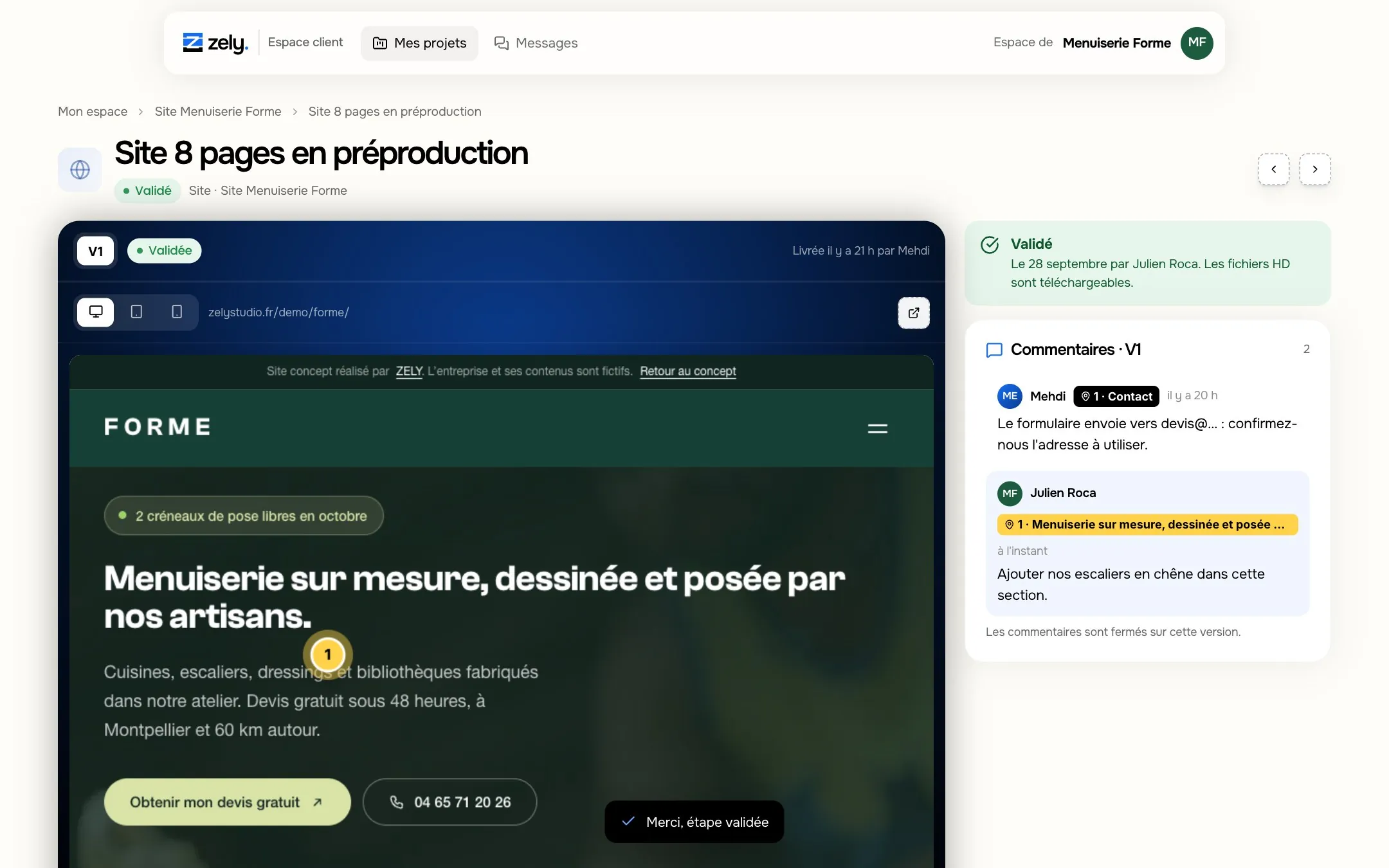Click the globe project icon
Screen dimensions: 1389x868
[x=80, y=170]
